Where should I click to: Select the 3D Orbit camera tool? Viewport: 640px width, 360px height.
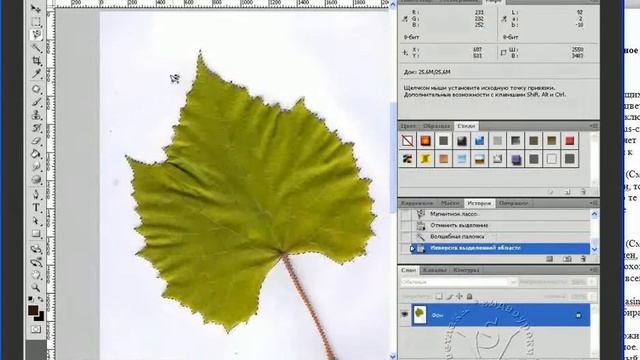coord(36,262)
